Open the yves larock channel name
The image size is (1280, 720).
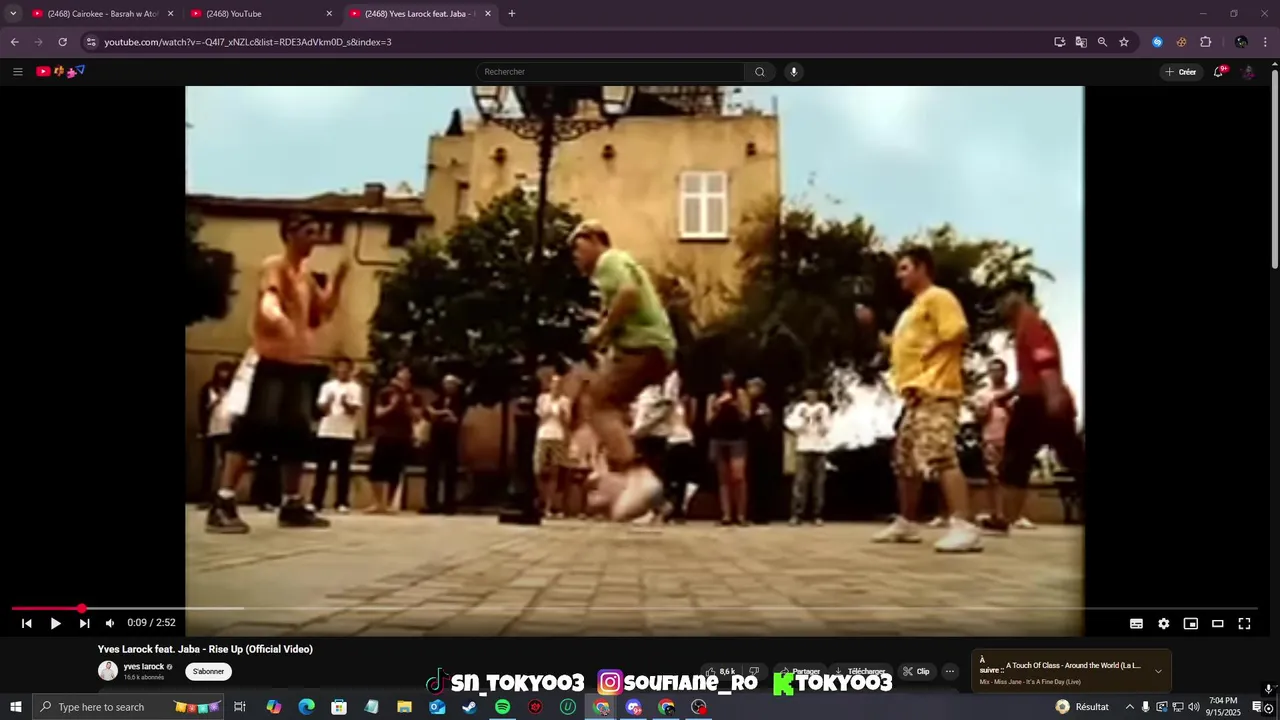(x=144, y=666)
